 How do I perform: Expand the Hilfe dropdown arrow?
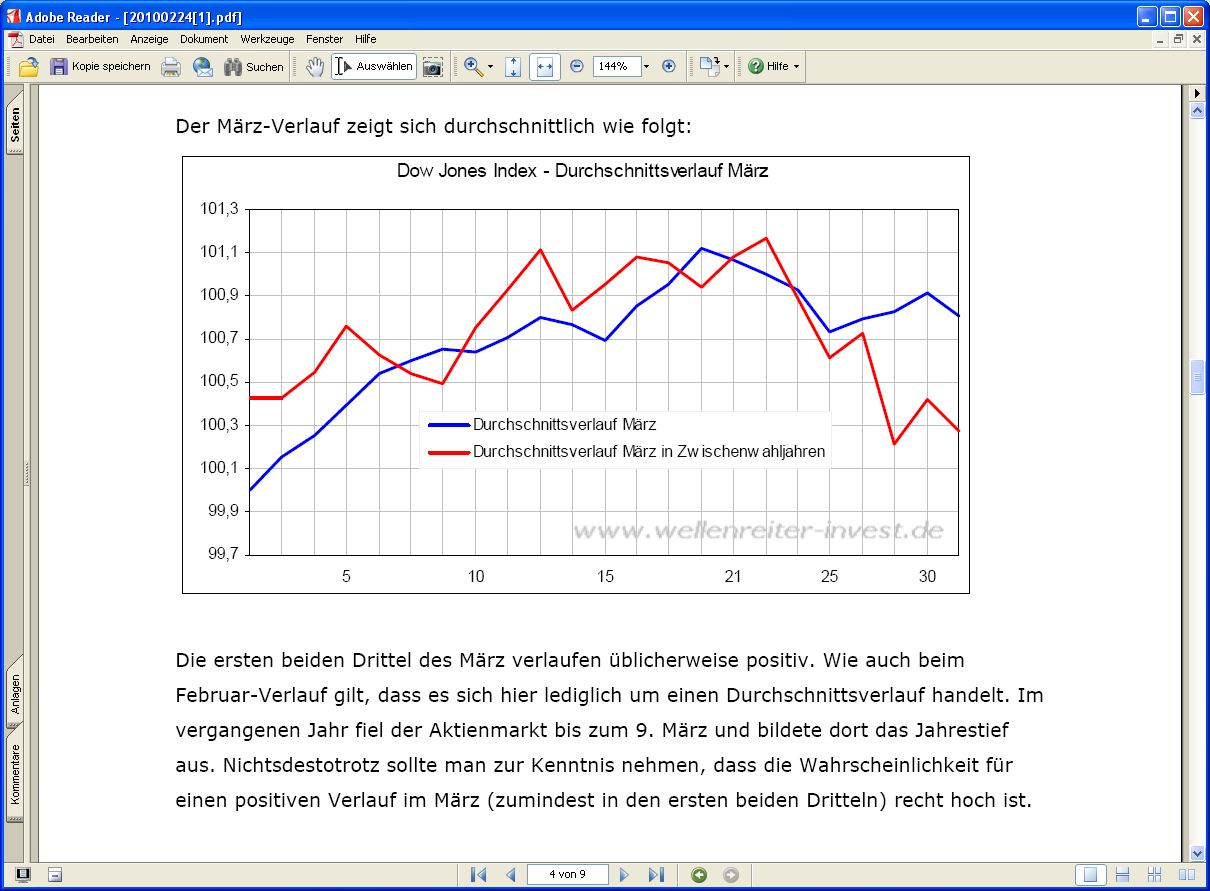click(796, 67)
